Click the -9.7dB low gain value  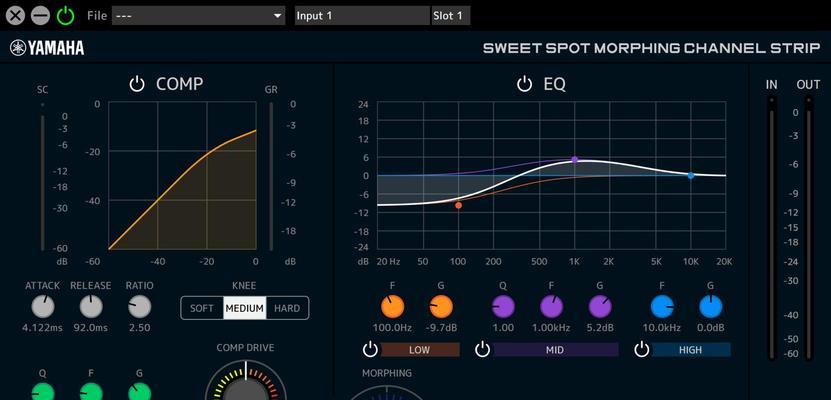tap(441, 328)
